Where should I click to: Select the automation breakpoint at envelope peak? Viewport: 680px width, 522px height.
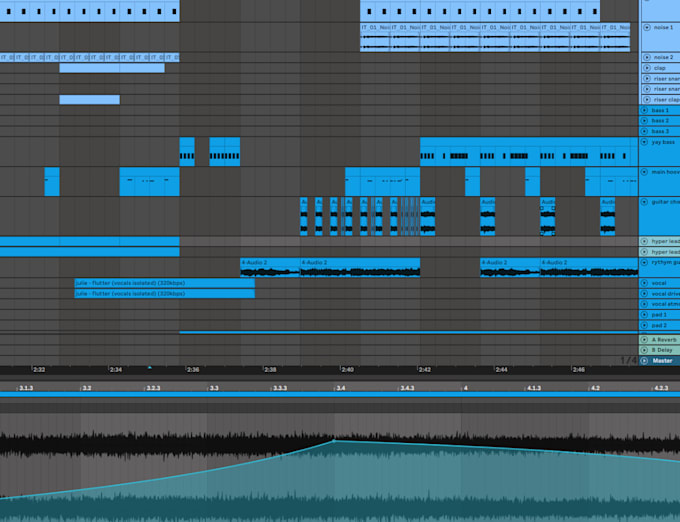point(333,441)
